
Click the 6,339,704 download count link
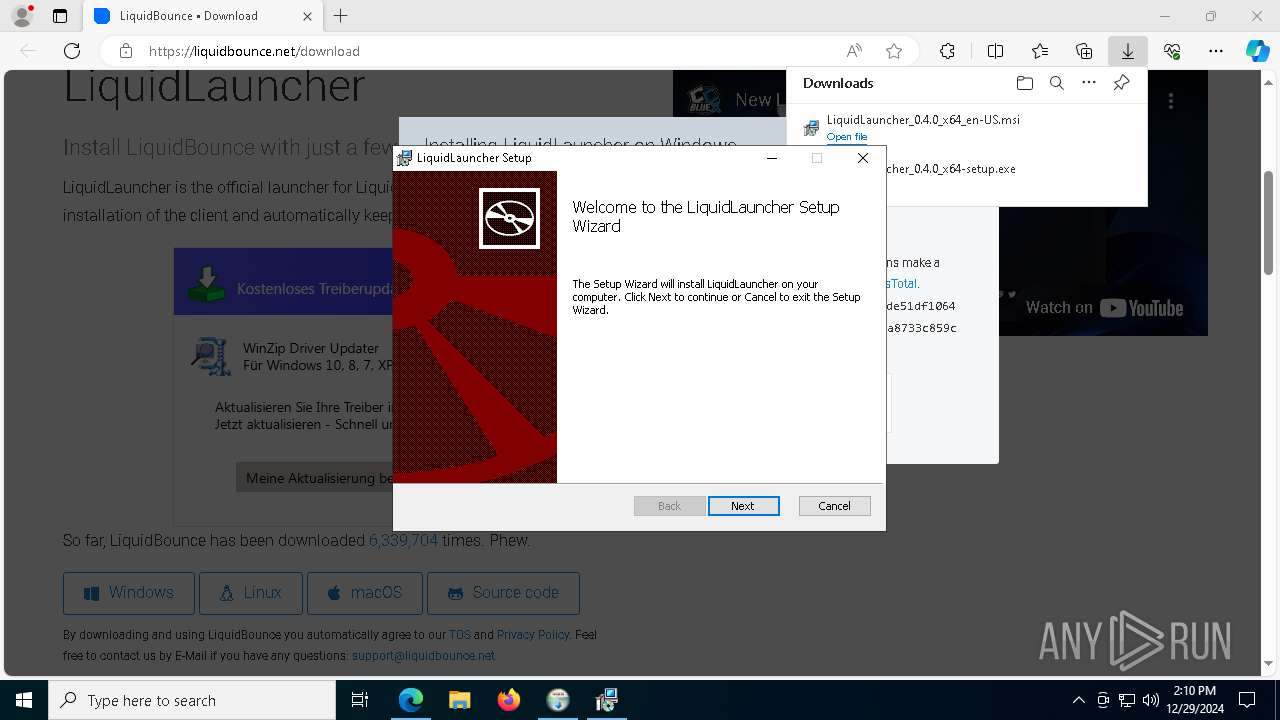pos(403,541)
